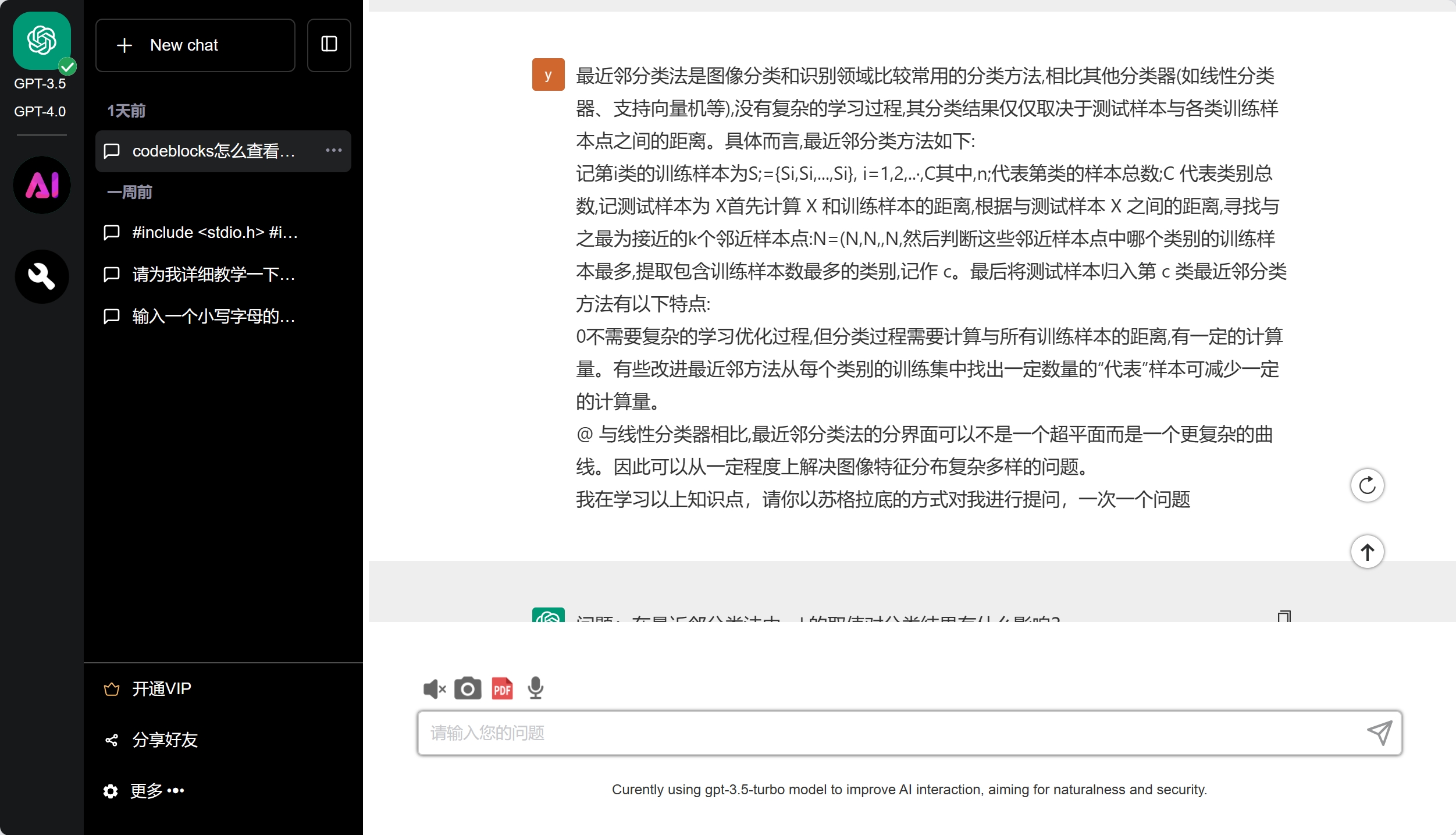
Task: Open the colorful AI tools icon
Action: [x=42, y=185]
